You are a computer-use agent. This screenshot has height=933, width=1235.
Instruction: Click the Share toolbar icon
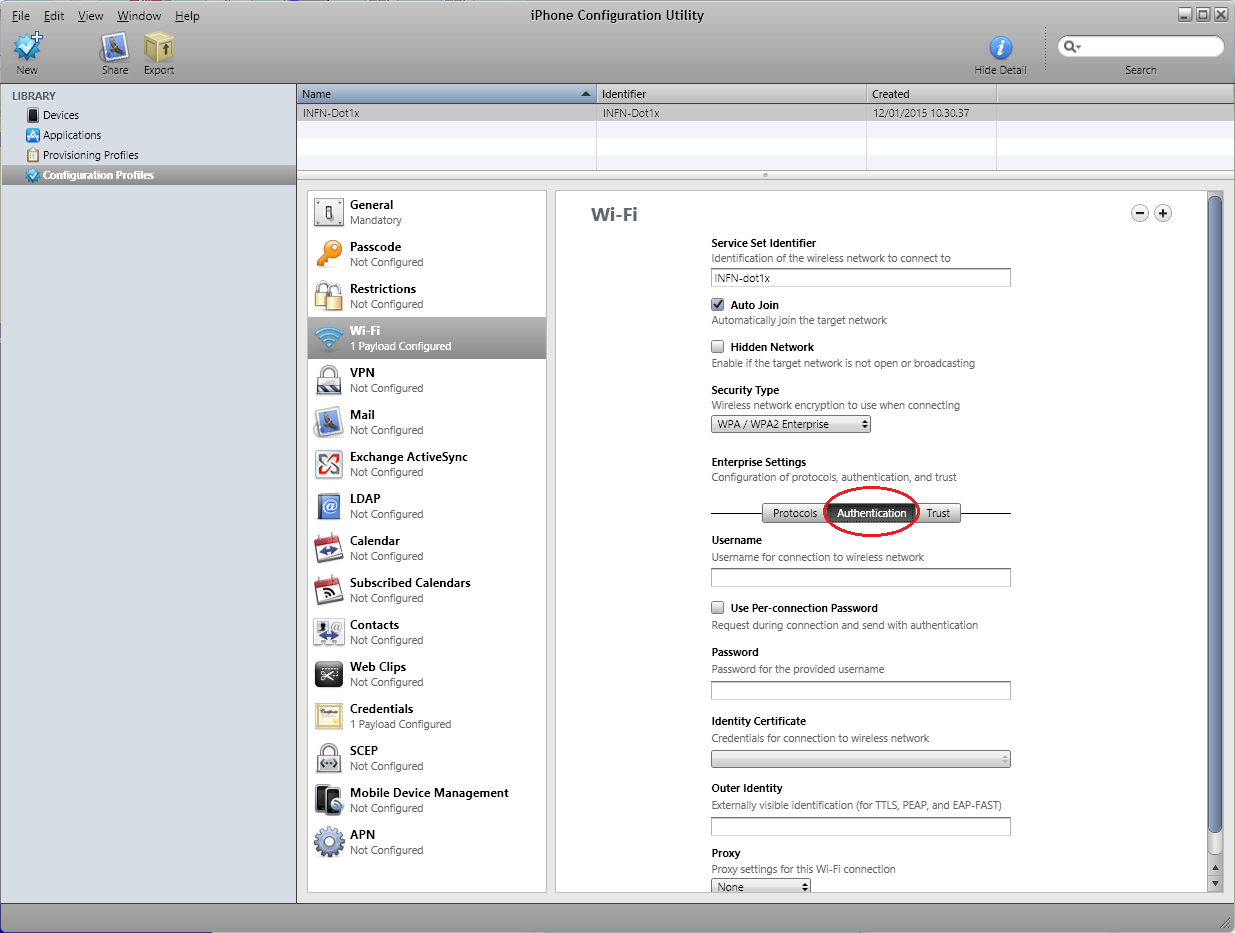click(115, 47)
